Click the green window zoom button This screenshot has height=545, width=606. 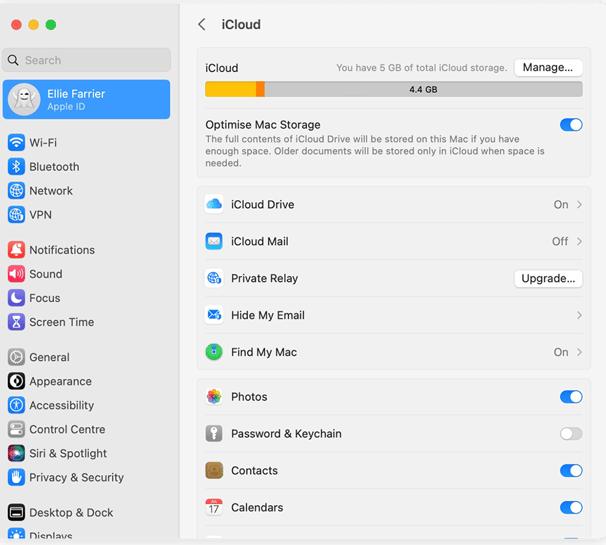coord(51,25)
